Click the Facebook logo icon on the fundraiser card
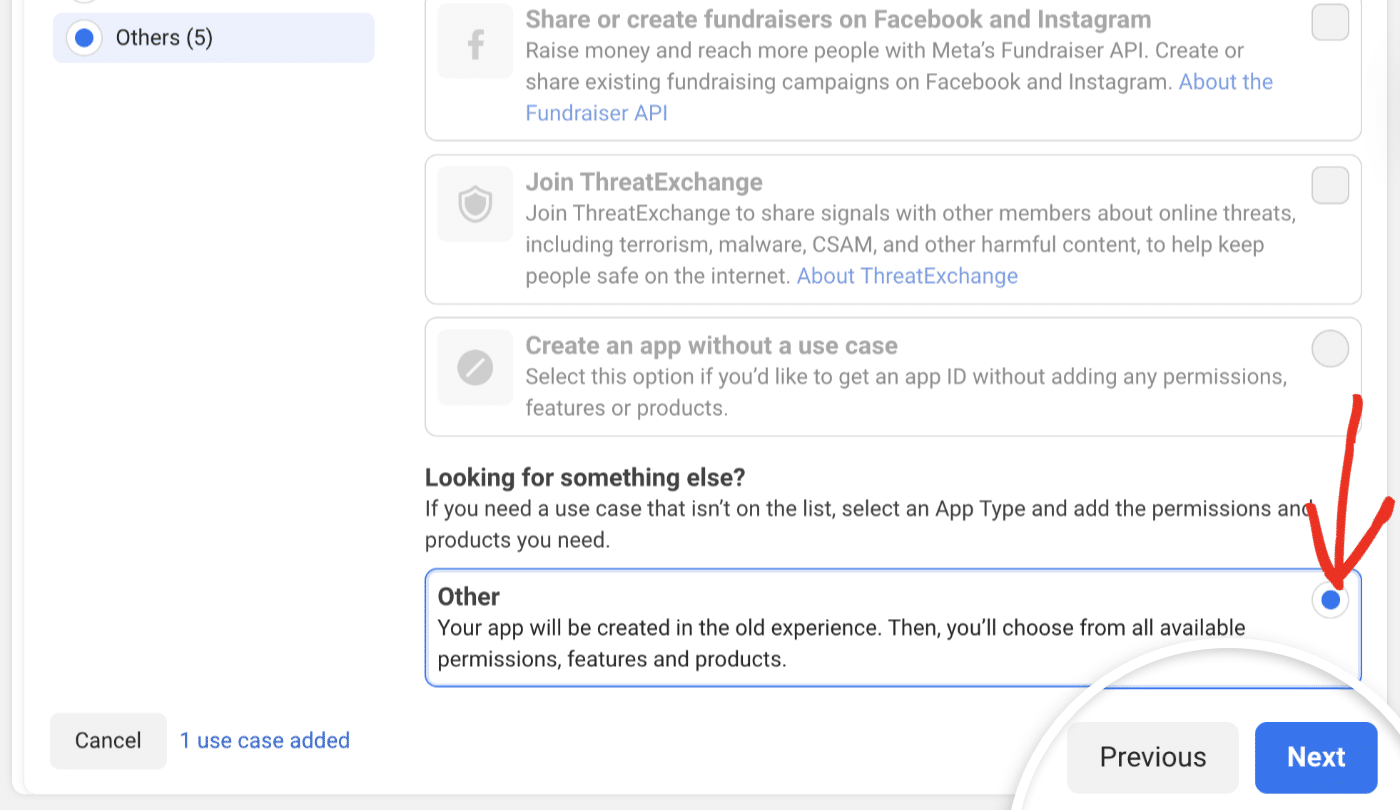The height and width of the screenshot is (810, 1400). tap(474, 41)
